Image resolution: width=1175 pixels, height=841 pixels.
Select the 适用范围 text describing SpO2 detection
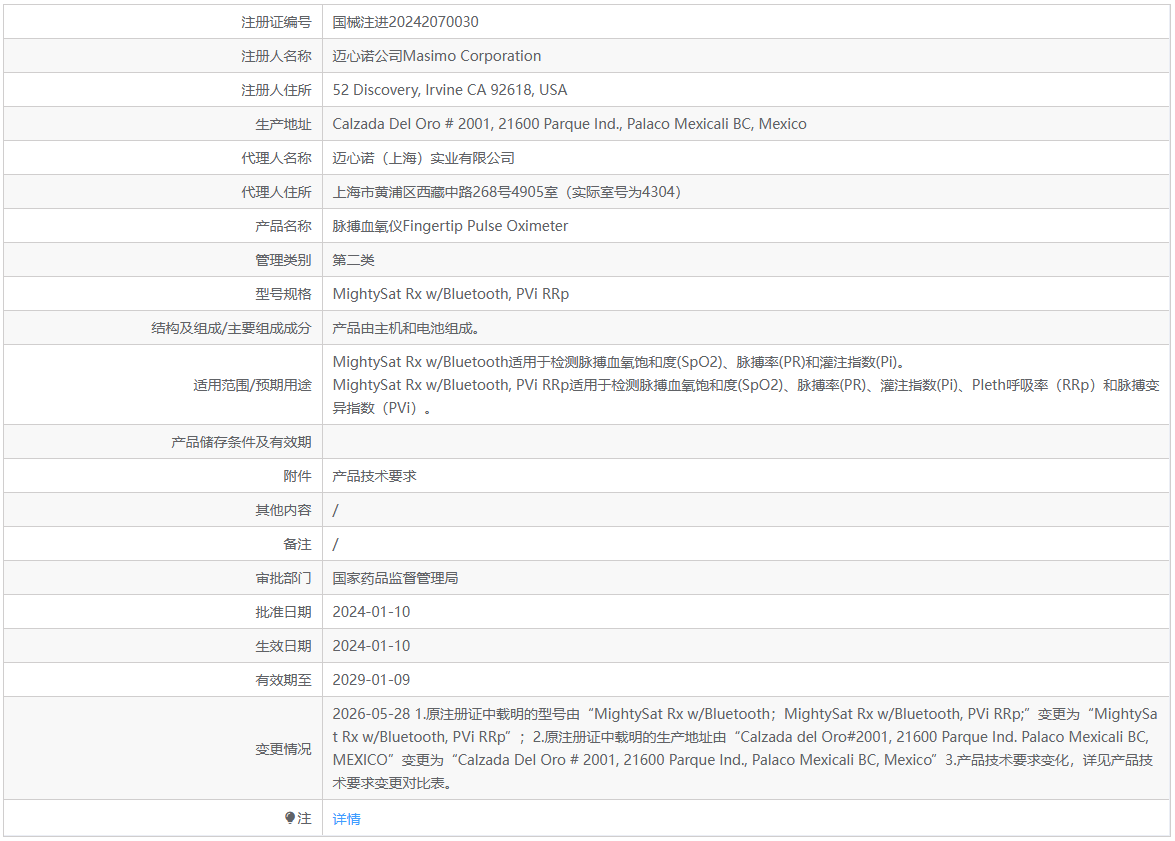[x=746, y=385]
